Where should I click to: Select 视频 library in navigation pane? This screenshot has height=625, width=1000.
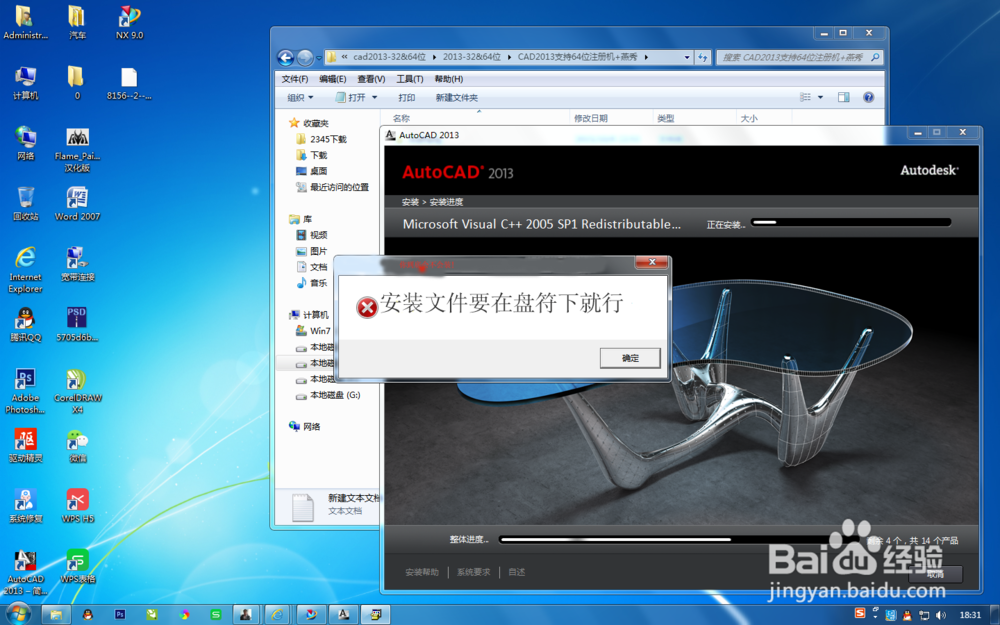tap(312, 235)
